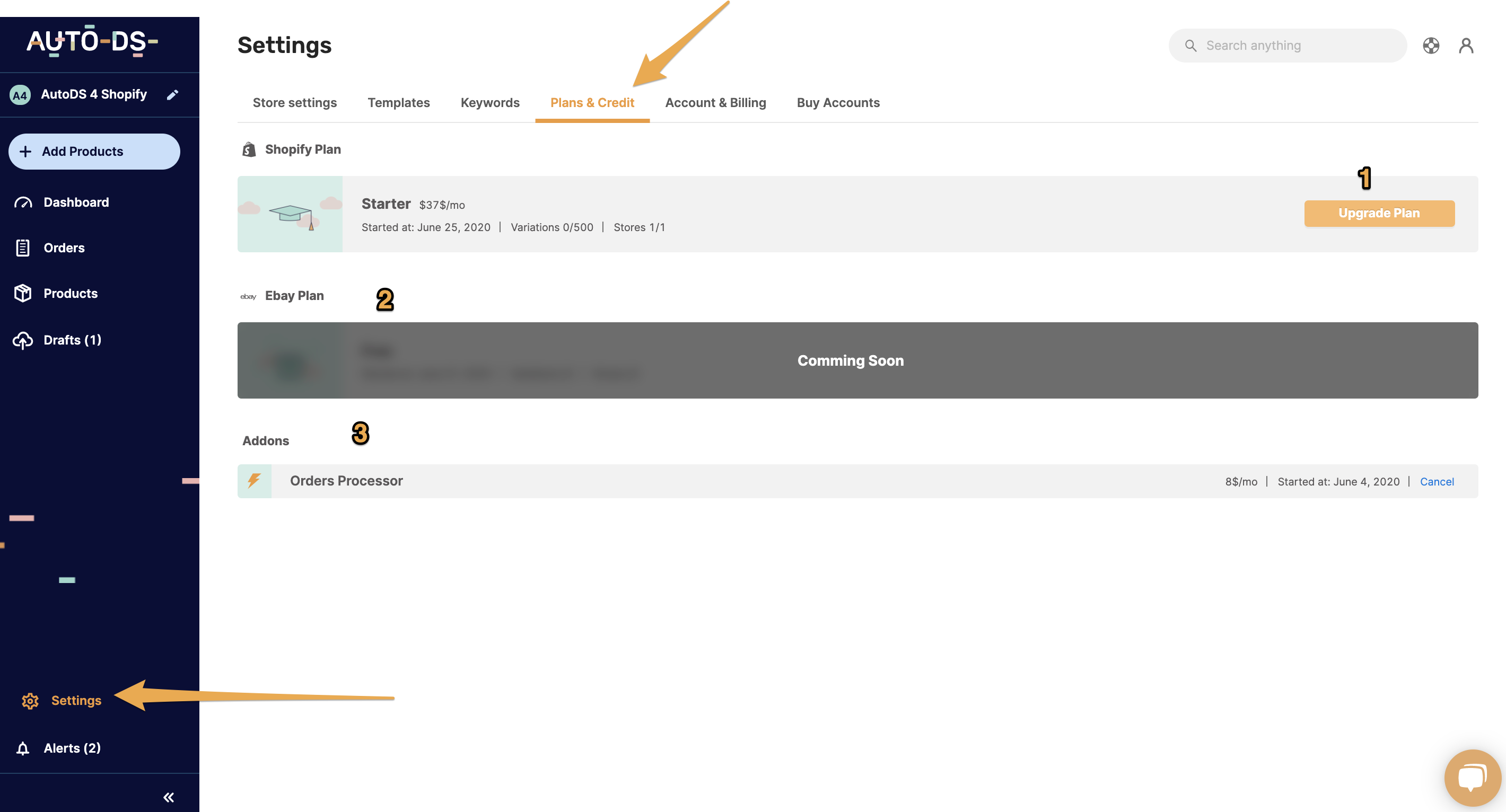Click the Stores 1/1 text
1506x812 pixels.
(639, 227)
